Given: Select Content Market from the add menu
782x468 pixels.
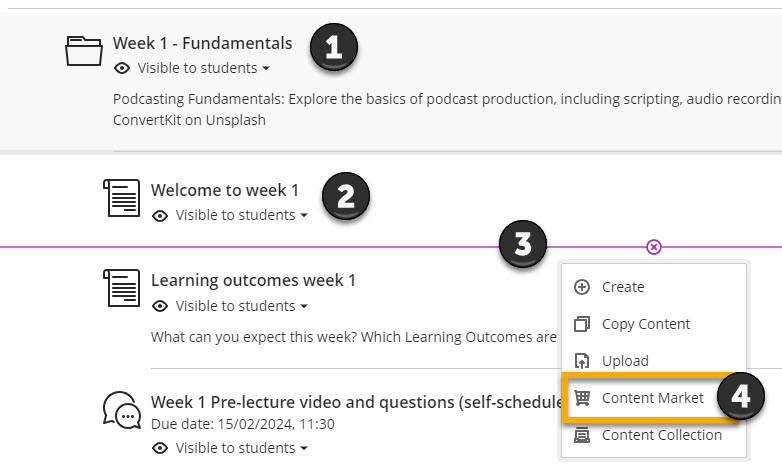Looking at the screenshot, I should click(652, 398).
